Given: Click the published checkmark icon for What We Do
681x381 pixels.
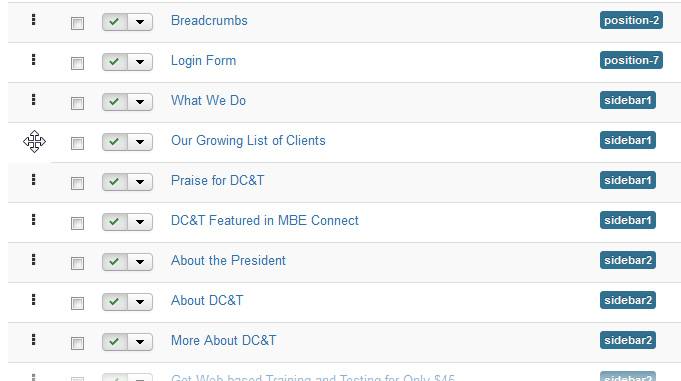Looking at the screenshot, I should pos(115,102).
